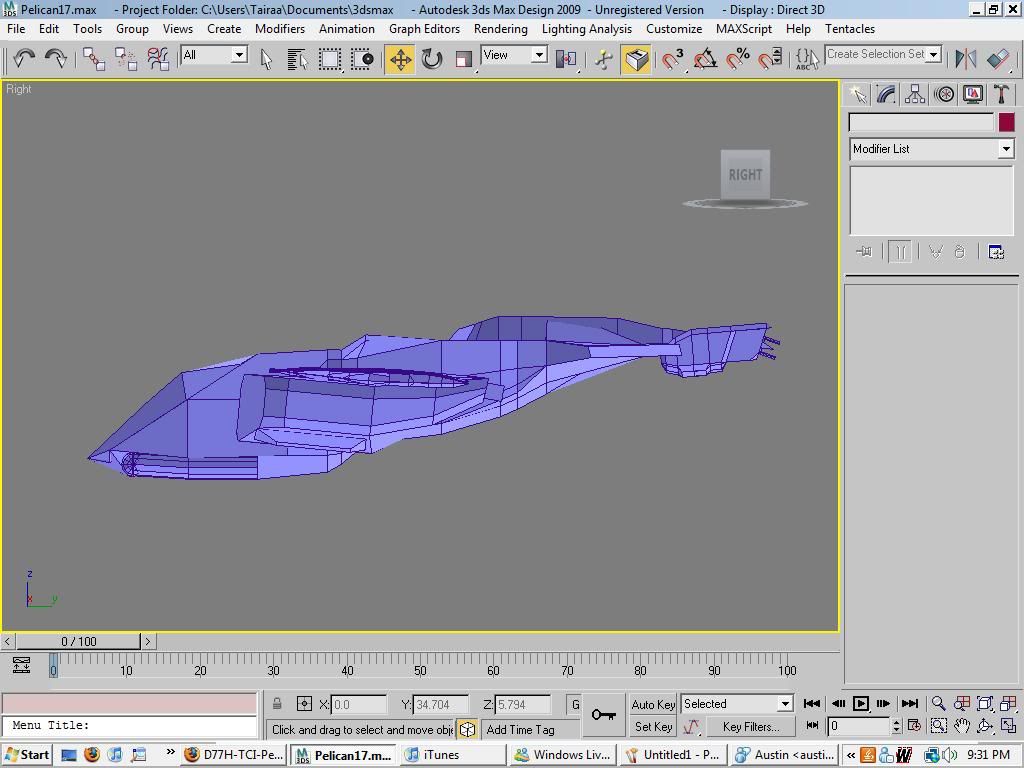Select the Orbit viewport tool
Viewport: 1024px width, 768px height.
[x=985, y=726]
